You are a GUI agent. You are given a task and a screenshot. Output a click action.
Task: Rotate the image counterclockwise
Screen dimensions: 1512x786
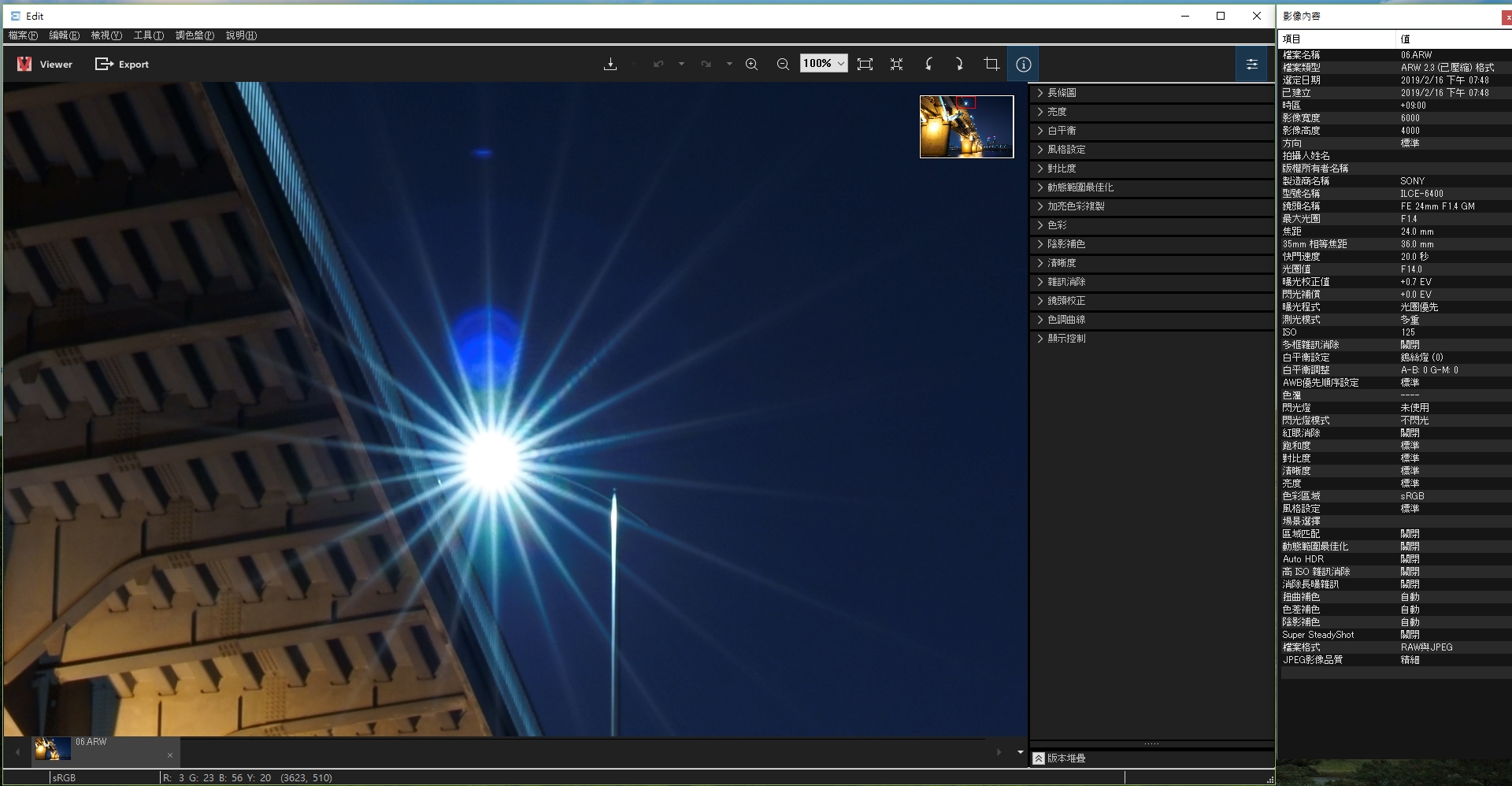(929, 65)
